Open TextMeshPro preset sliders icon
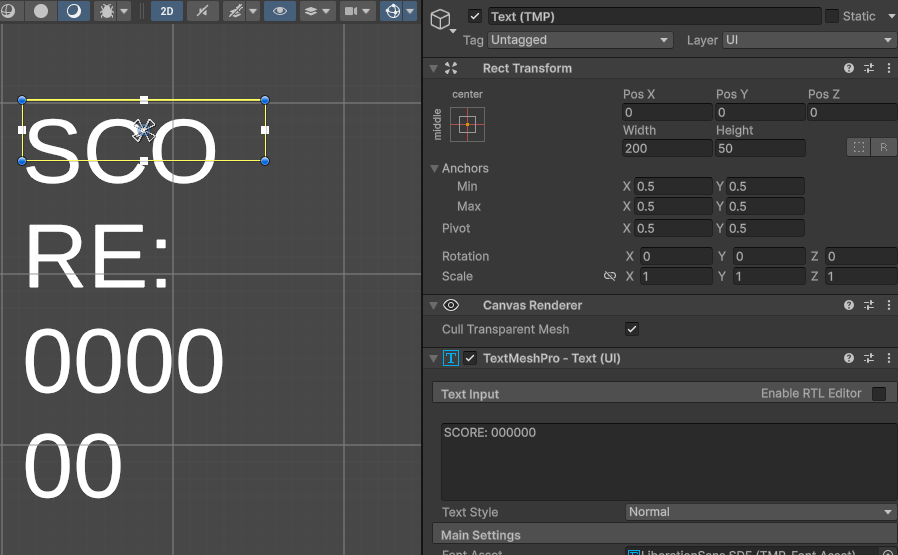Viewport: 898px width, 555px height. click(x=869, y=359)
